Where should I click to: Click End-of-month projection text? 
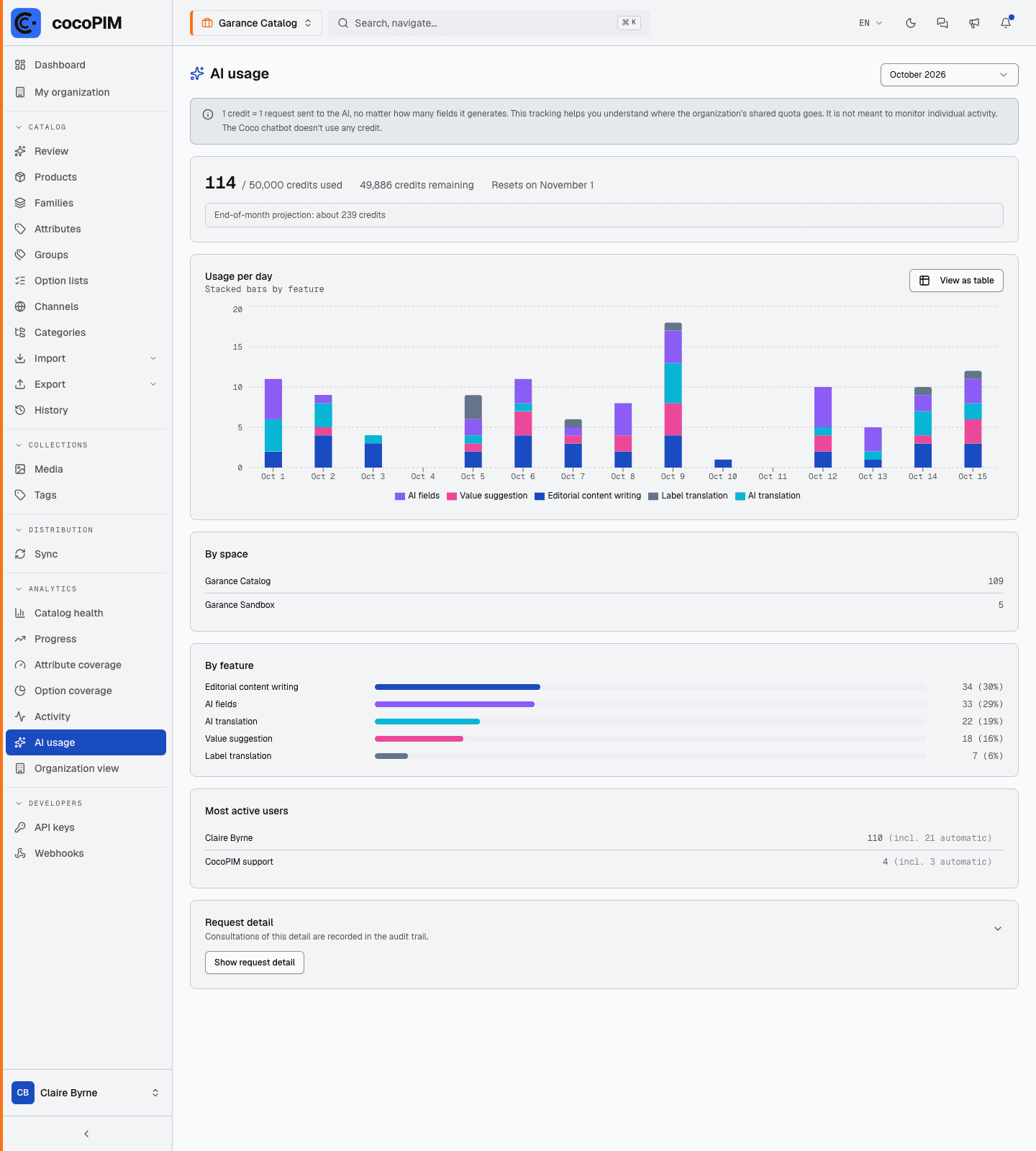coord(300,215)
